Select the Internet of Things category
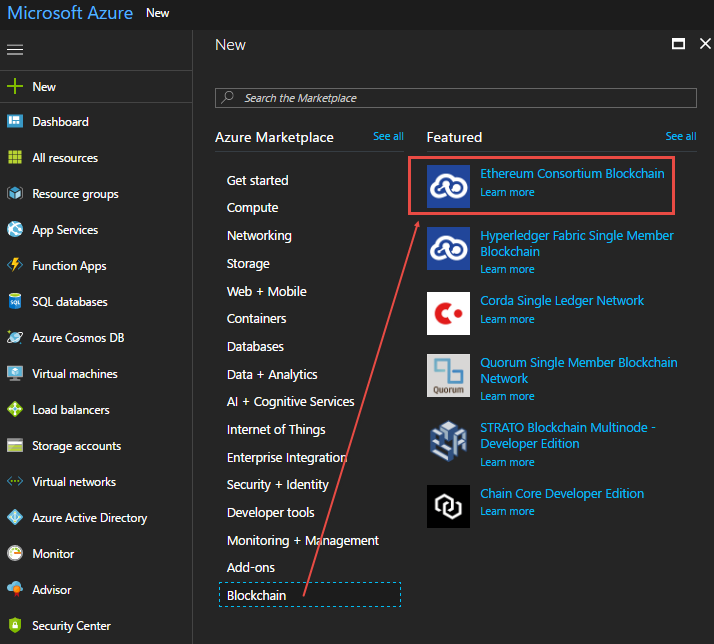Viewport: 714px width, 644px height. (276, 429)
